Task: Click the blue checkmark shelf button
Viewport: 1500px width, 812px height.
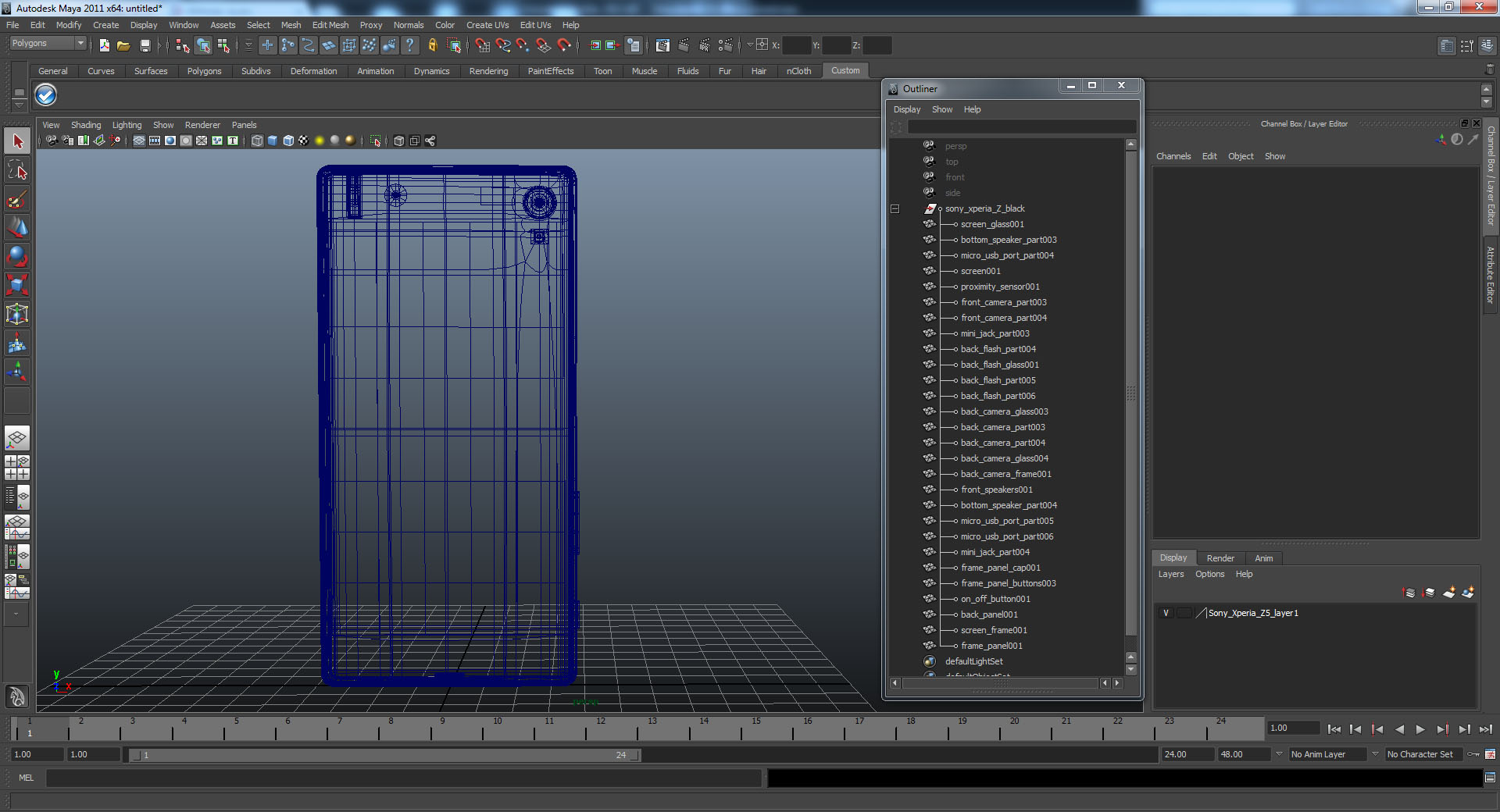Action: pos(46,95)
